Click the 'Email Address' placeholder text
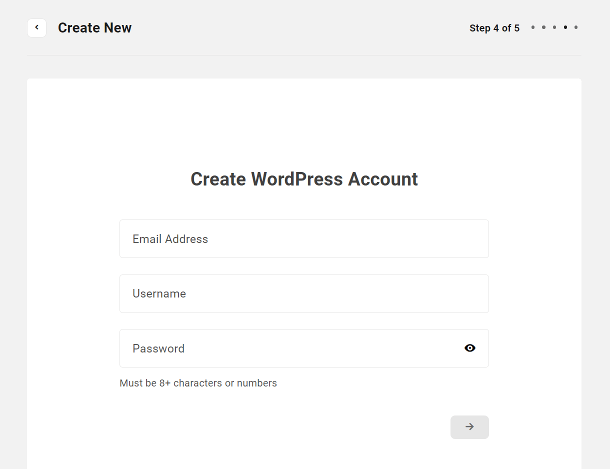The height and width of the screenshot is (469, 610). (170, 239)
